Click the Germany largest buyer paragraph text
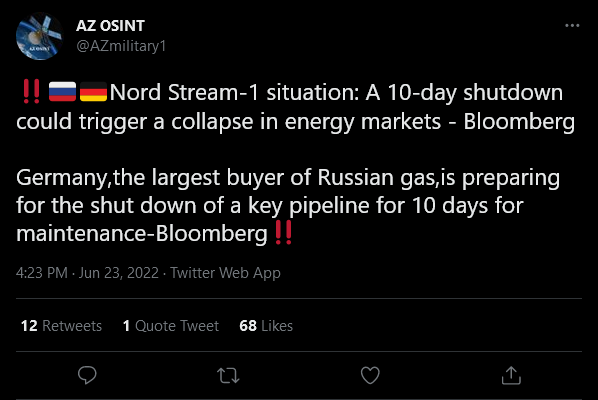The image size is (598, 400). [x=288, y=206]
